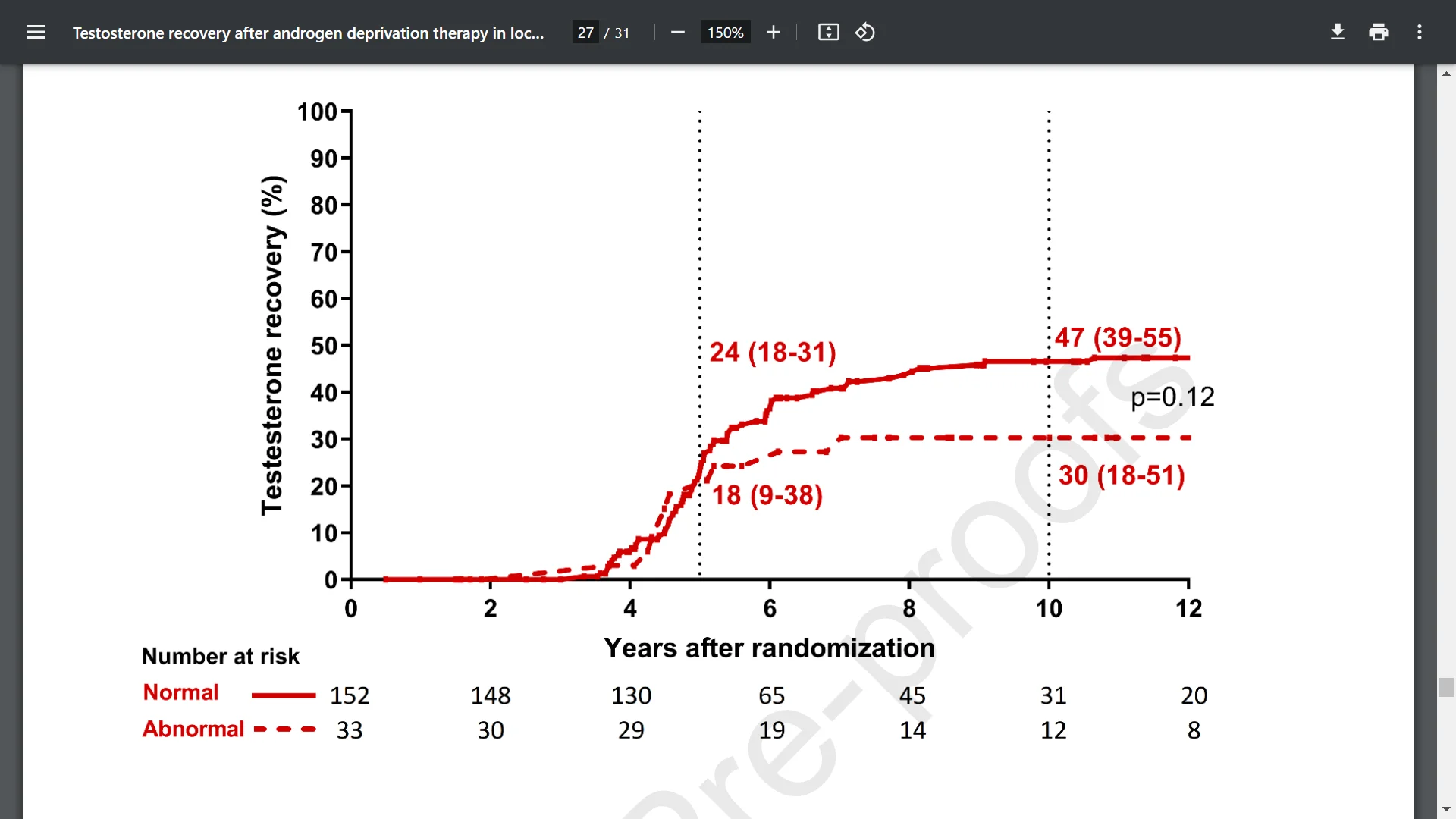
Task: Click the value 14 in Abnormal row
Action: pos(912,730)
